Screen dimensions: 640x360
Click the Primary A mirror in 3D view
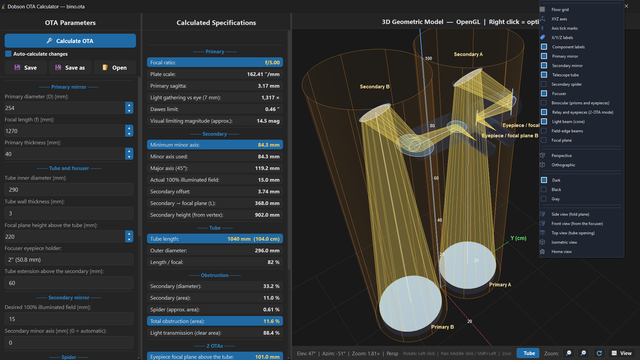(x=468, y=265)
